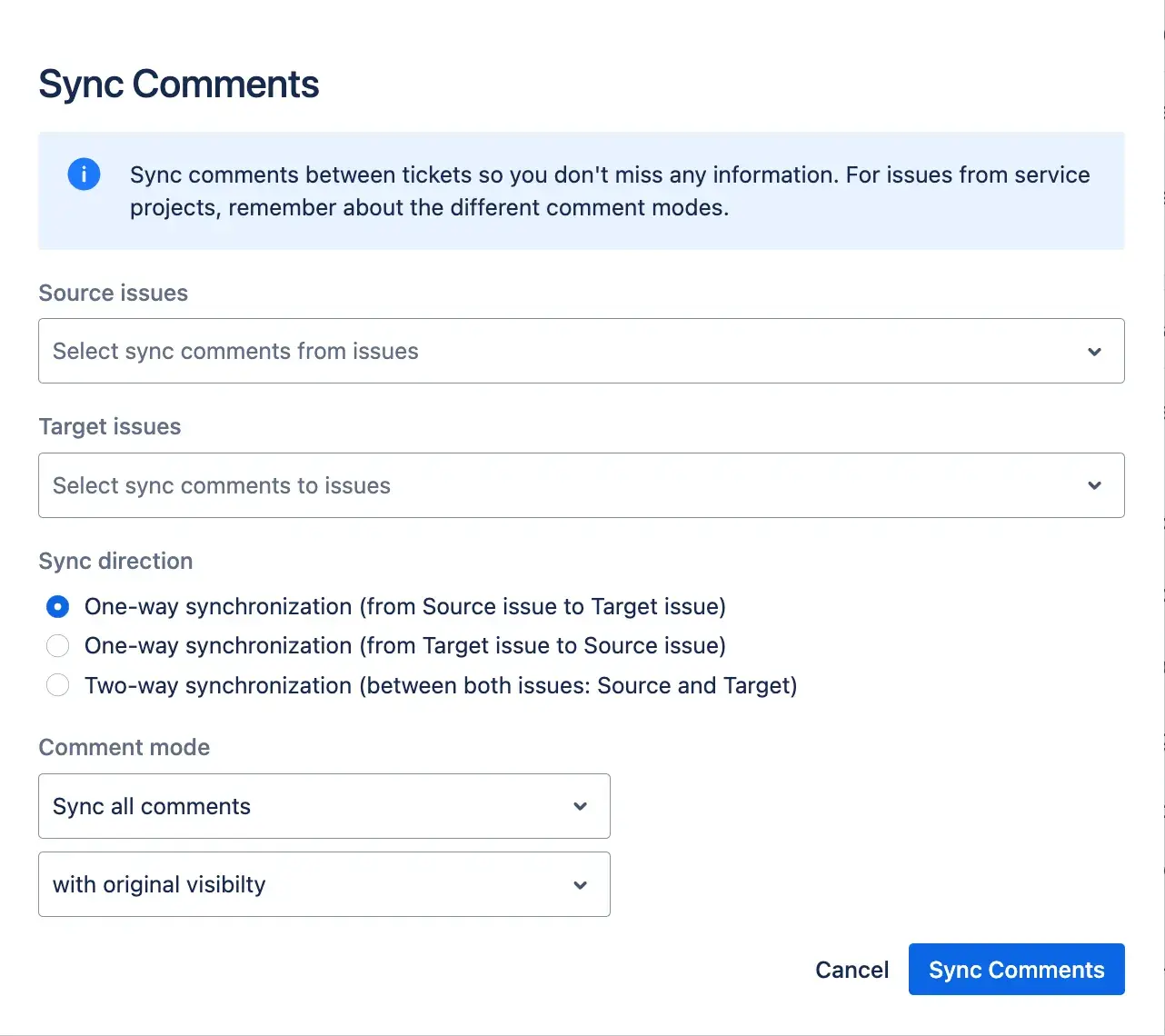Click the chevron on Source issues field
The height and width of the screenshot is (1036, 1165).
(1094, 351)
